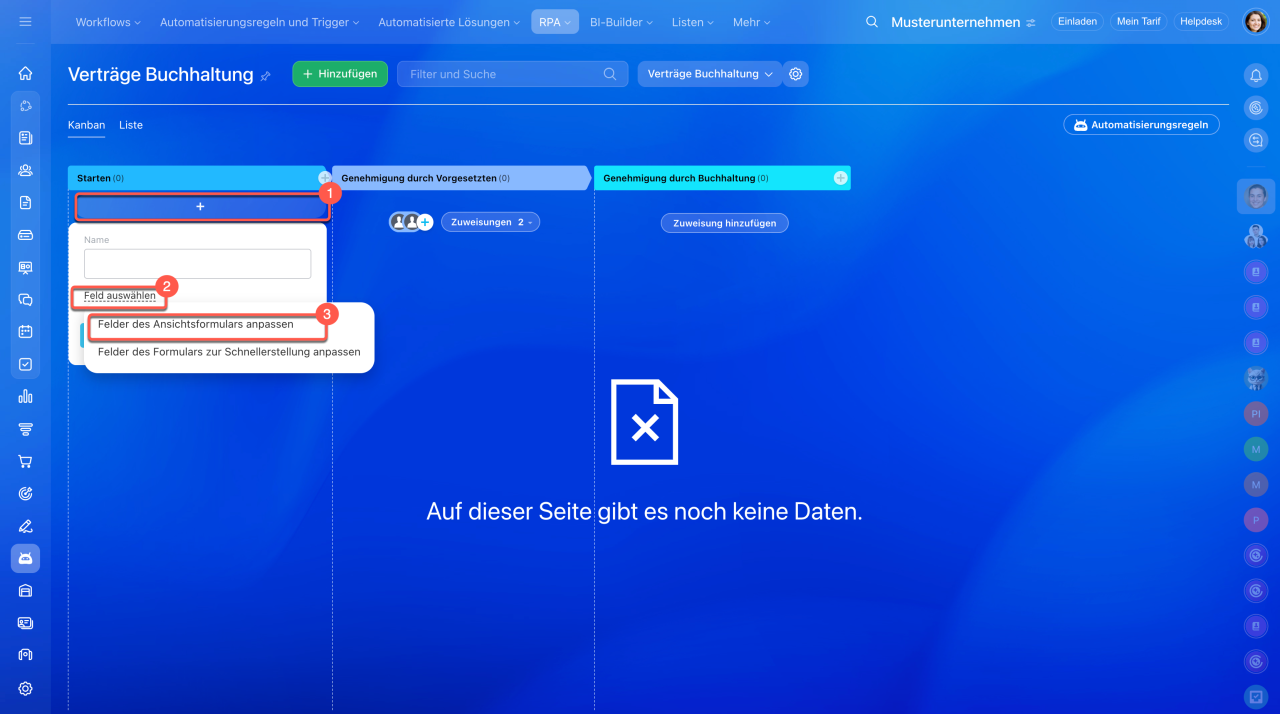Click the Feld auswählen link
The width and height of the screenshot is (1280, 714).
pyautogui.click(x=120, y=296)
